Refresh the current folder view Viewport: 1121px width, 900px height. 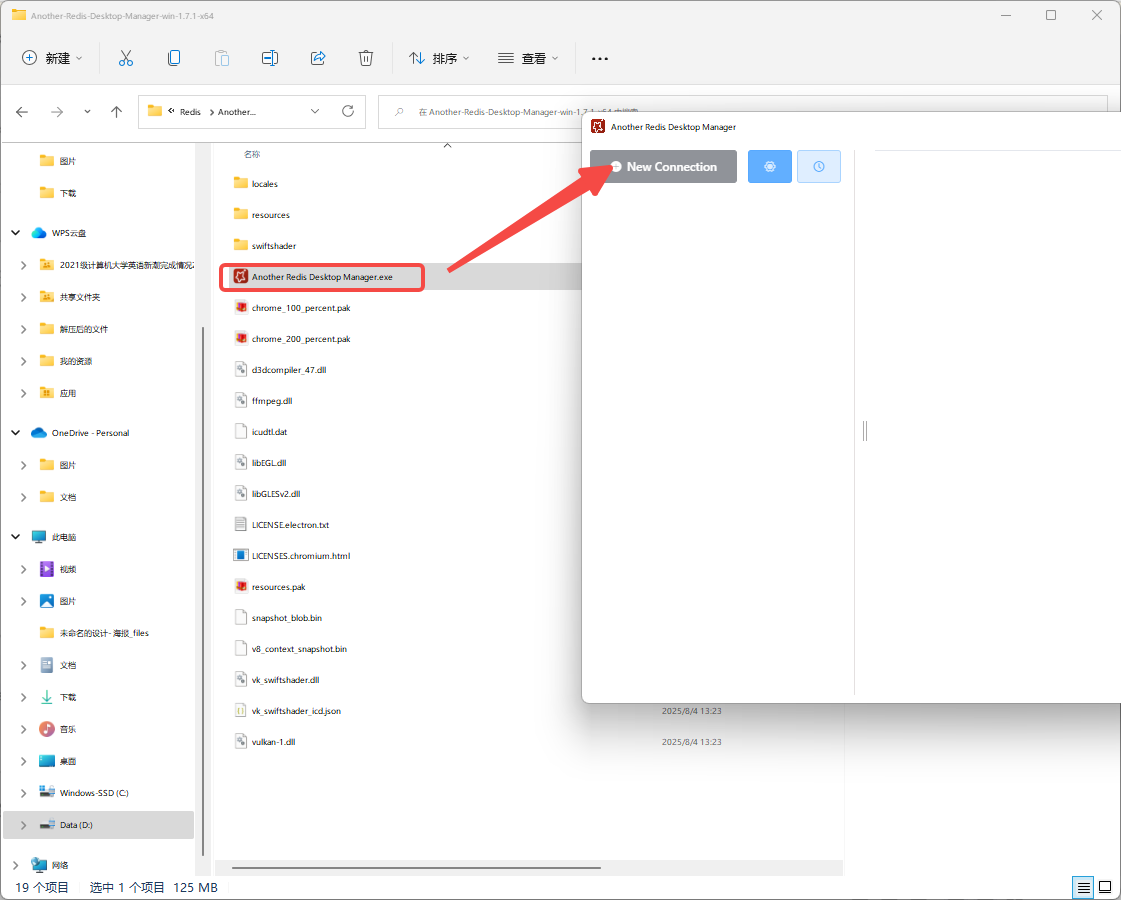348,112
